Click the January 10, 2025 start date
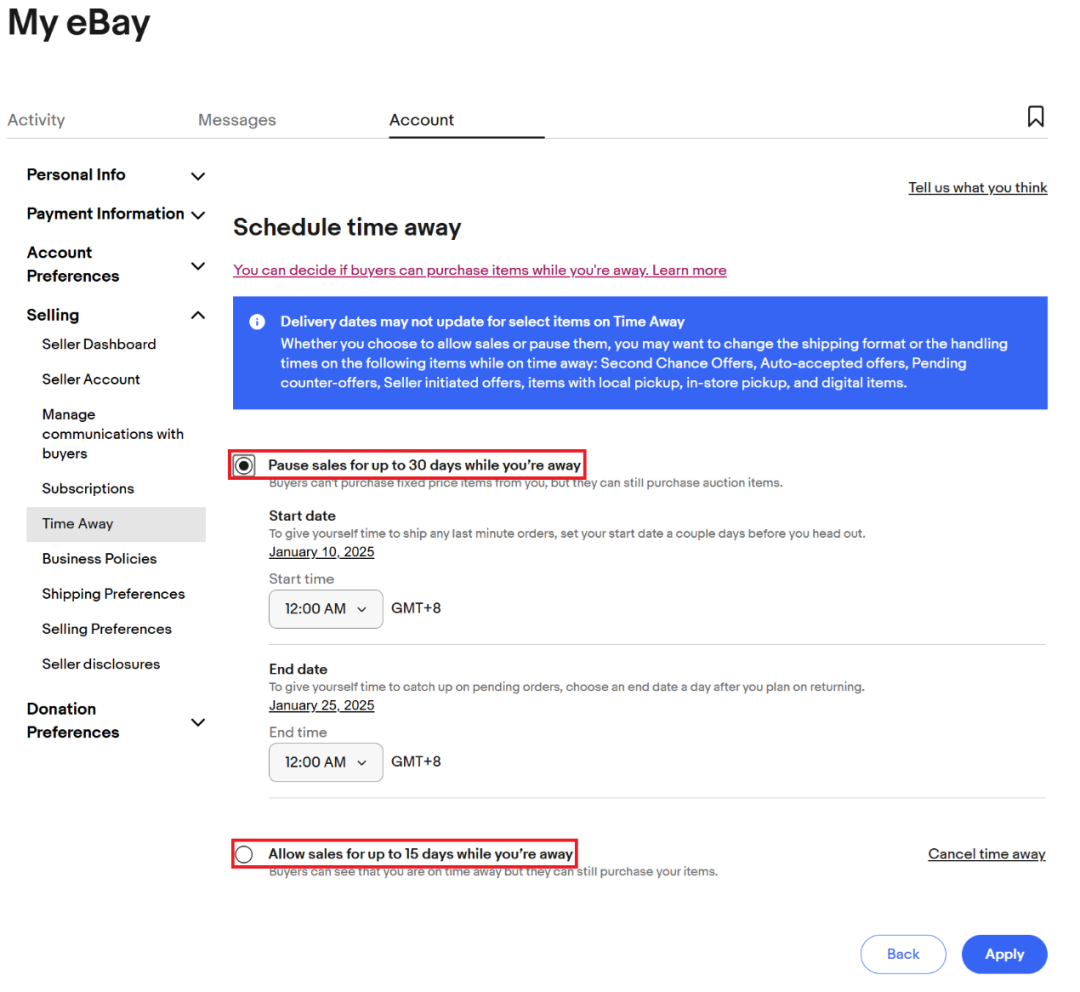1080x992 pixels. [321, 552]
